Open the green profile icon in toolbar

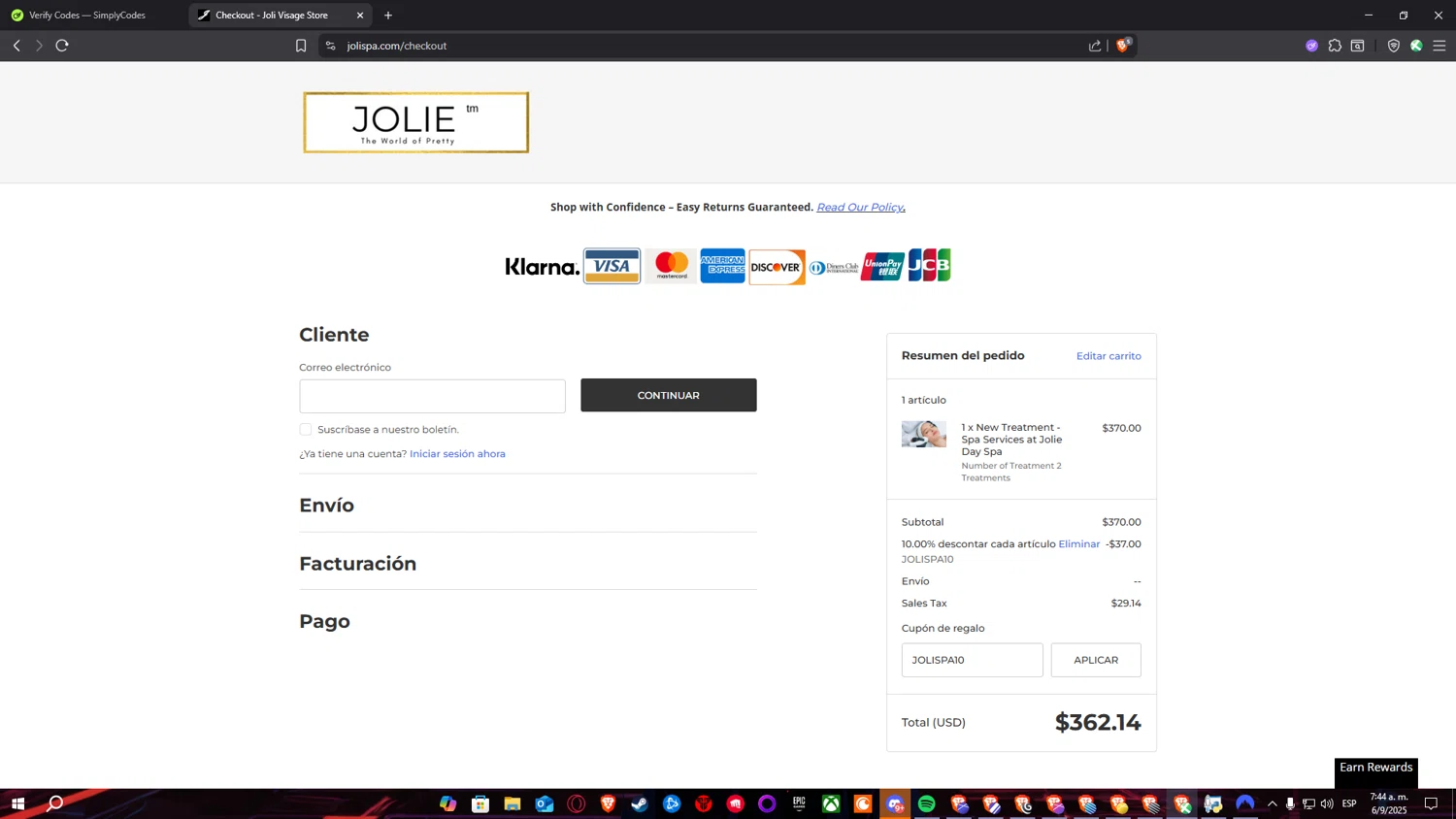tap(1417, 46)
